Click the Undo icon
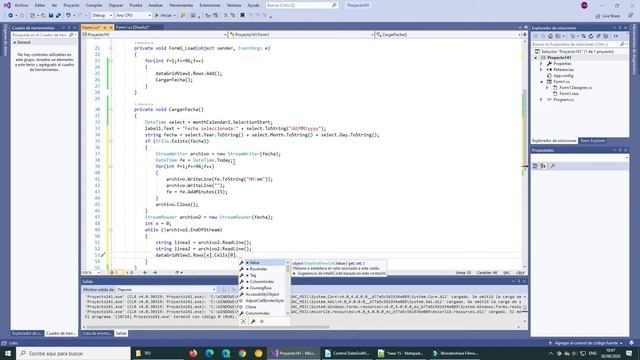640x360 pixels. click(68, 16)
